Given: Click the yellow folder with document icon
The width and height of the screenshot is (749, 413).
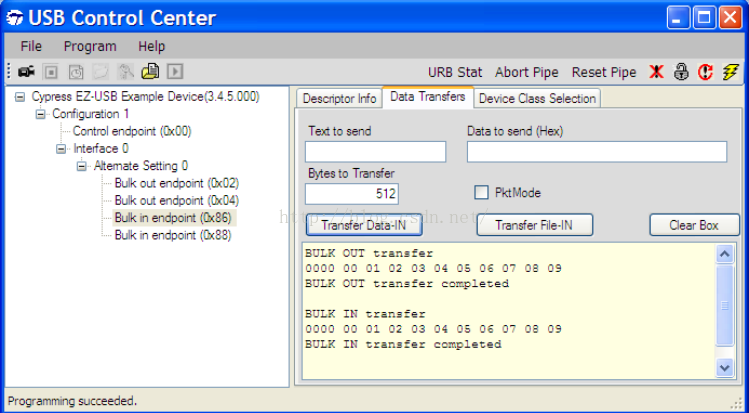Looking at the screenshot, I should pos(150,72).
